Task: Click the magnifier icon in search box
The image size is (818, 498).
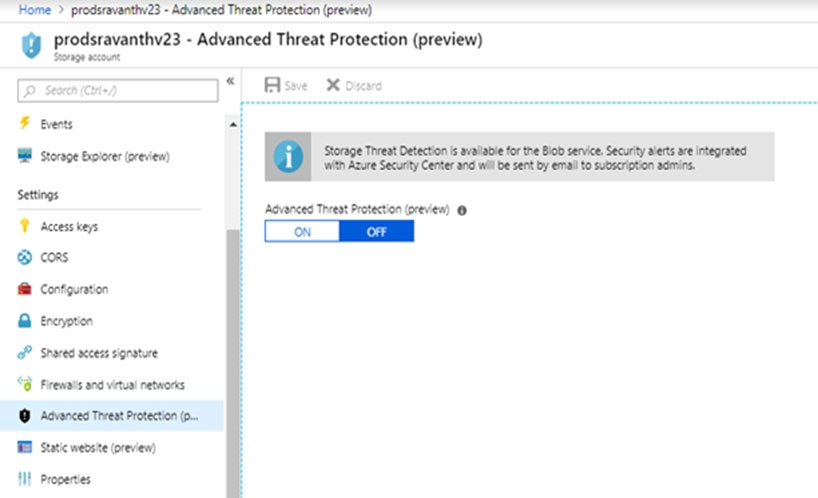Action: click(x=30, y=91)
